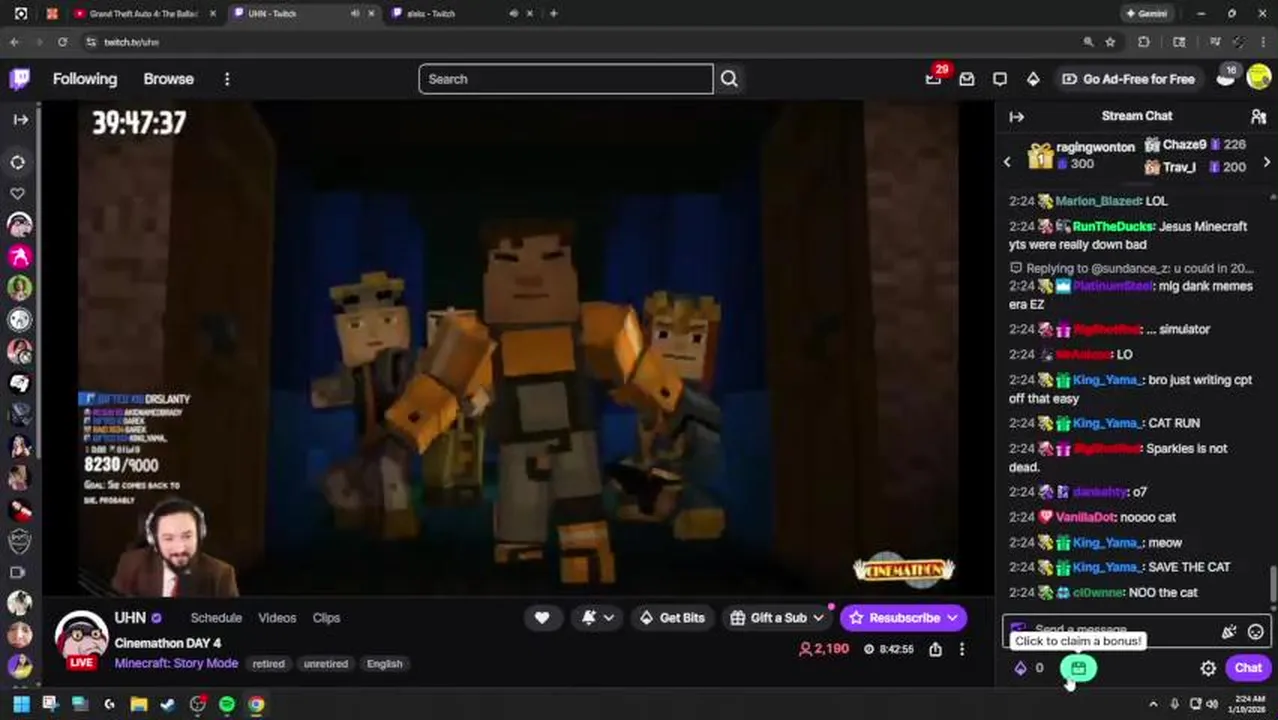Open notifications showing 29 unread
This screenshot has height=720, width=1278.
pyautogui.click(x=934, y=78)
